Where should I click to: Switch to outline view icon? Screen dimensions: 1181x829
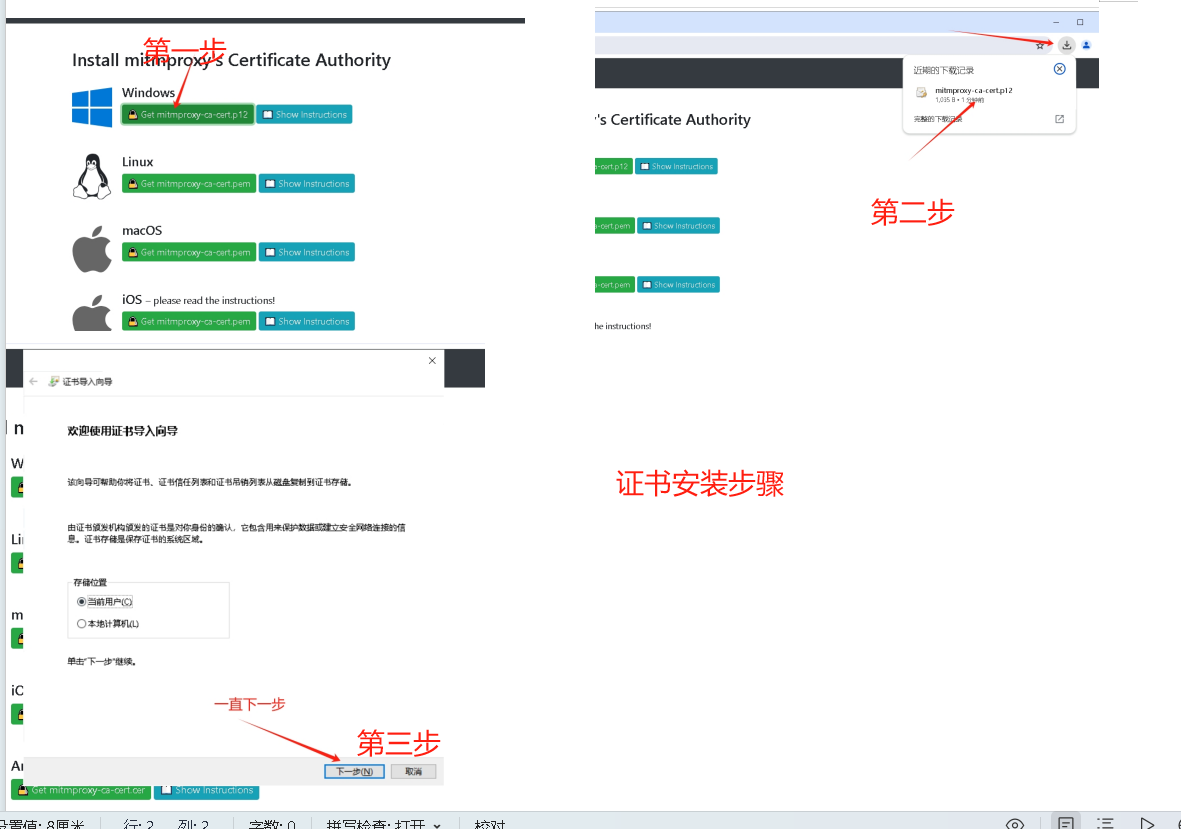click(x=1106, y=823)
